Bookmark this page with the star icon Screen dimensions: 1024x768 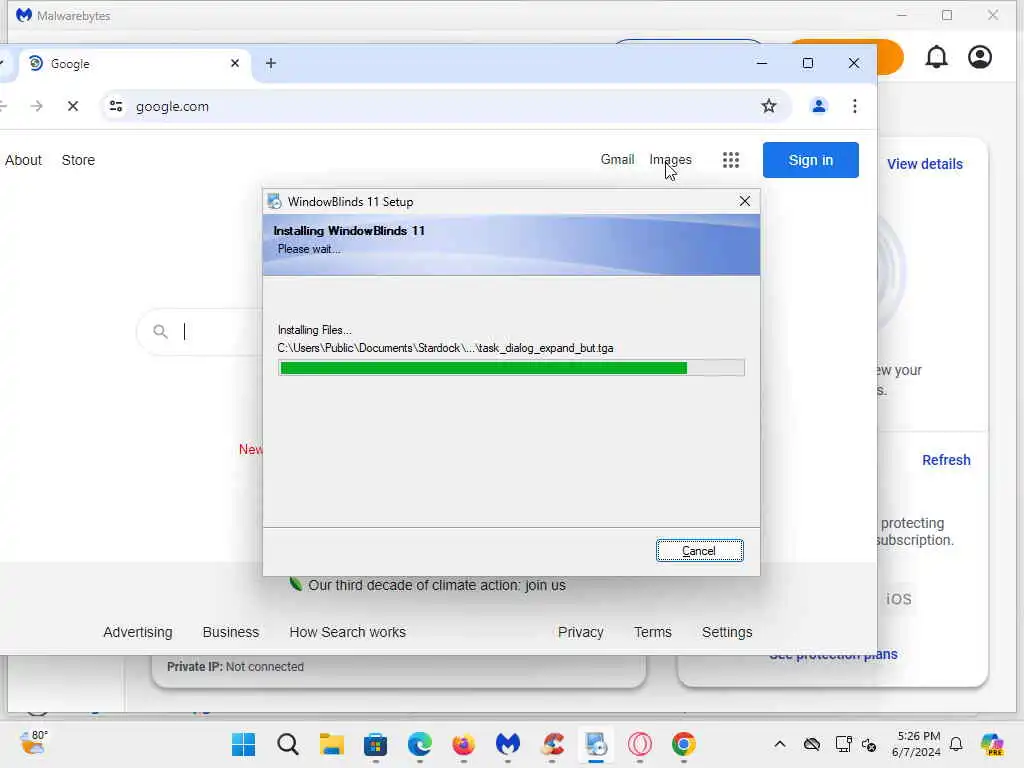pos(769,106)
